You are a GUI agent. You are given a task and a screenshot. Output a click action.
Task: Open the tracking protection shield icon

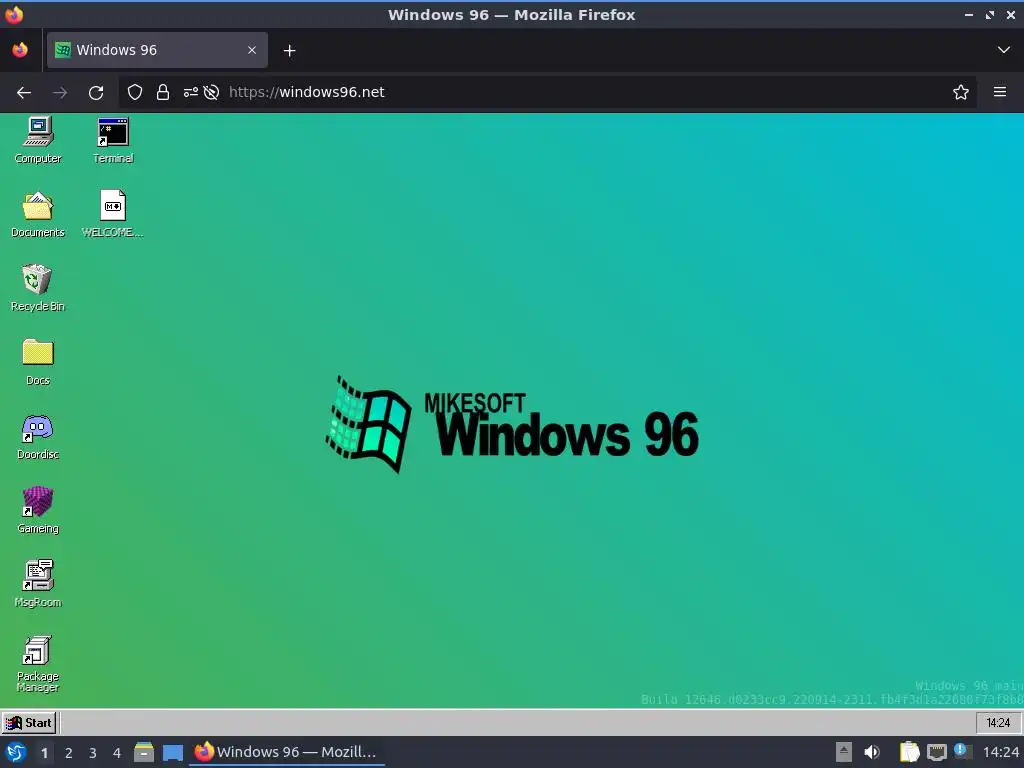pyautogui.click(x=135, y=92)
